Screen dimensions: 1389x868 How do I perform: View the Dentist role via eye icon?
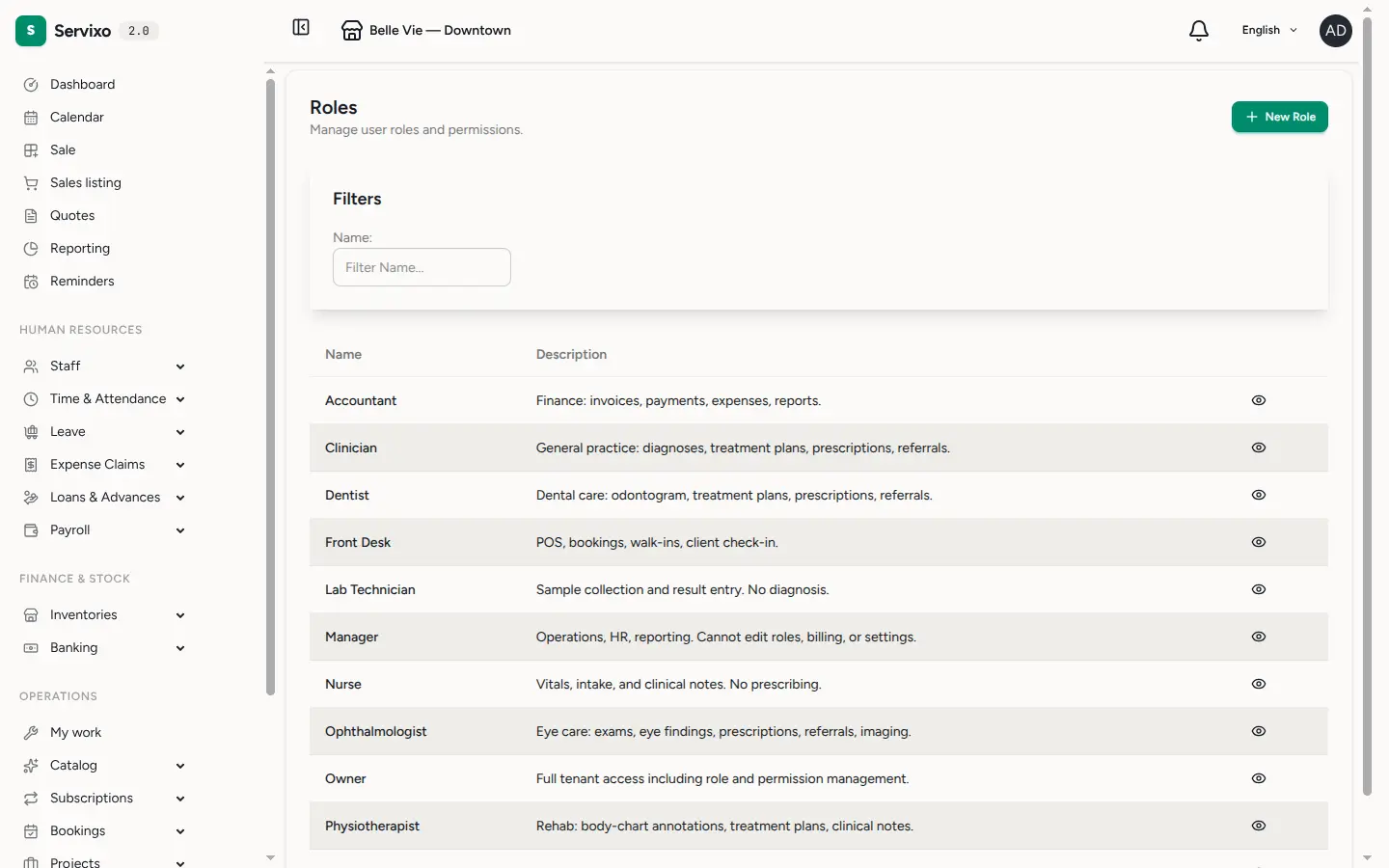pos(1259,495)
